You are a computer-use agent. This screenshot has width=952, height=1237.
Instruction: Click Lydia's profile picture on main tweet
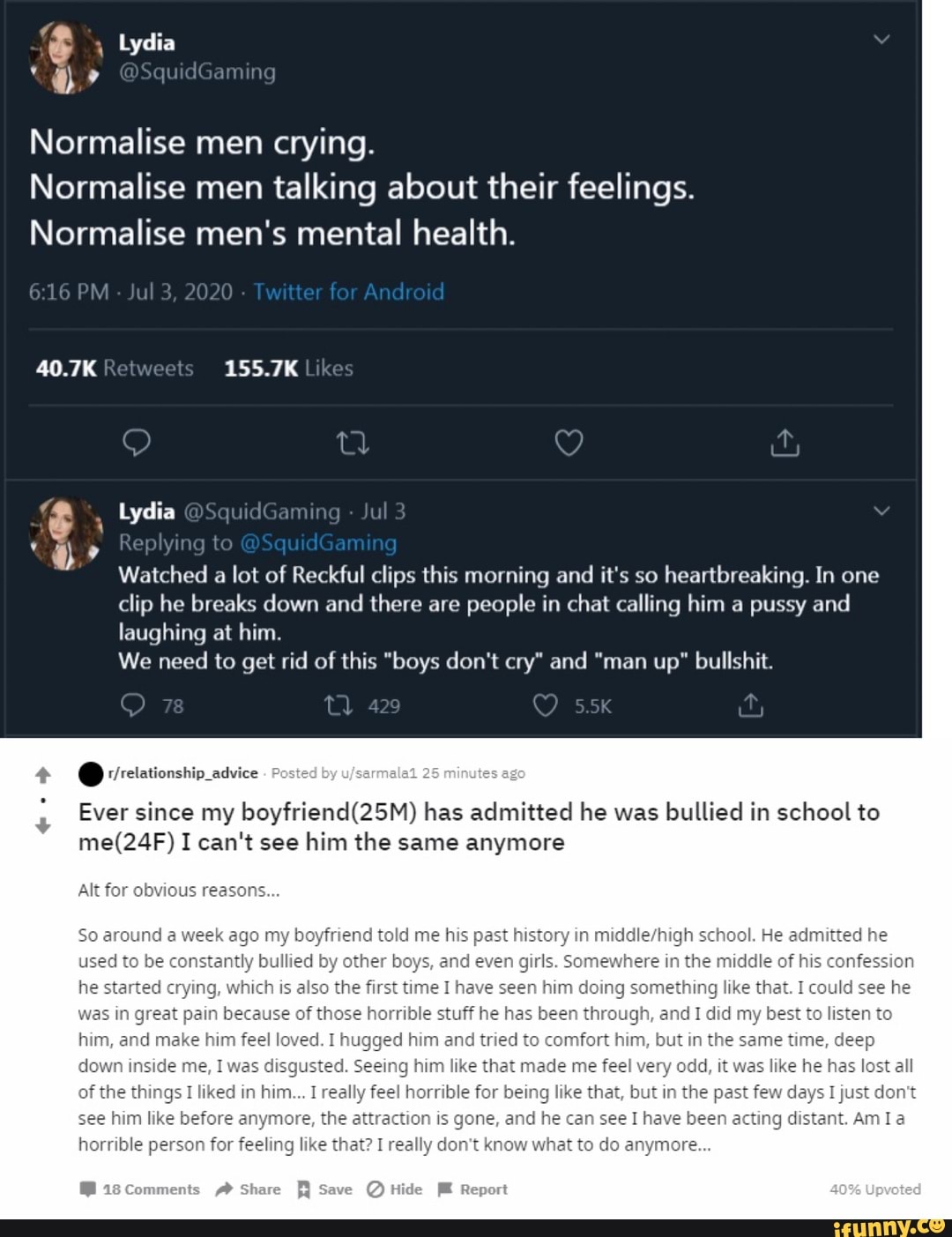66,57
